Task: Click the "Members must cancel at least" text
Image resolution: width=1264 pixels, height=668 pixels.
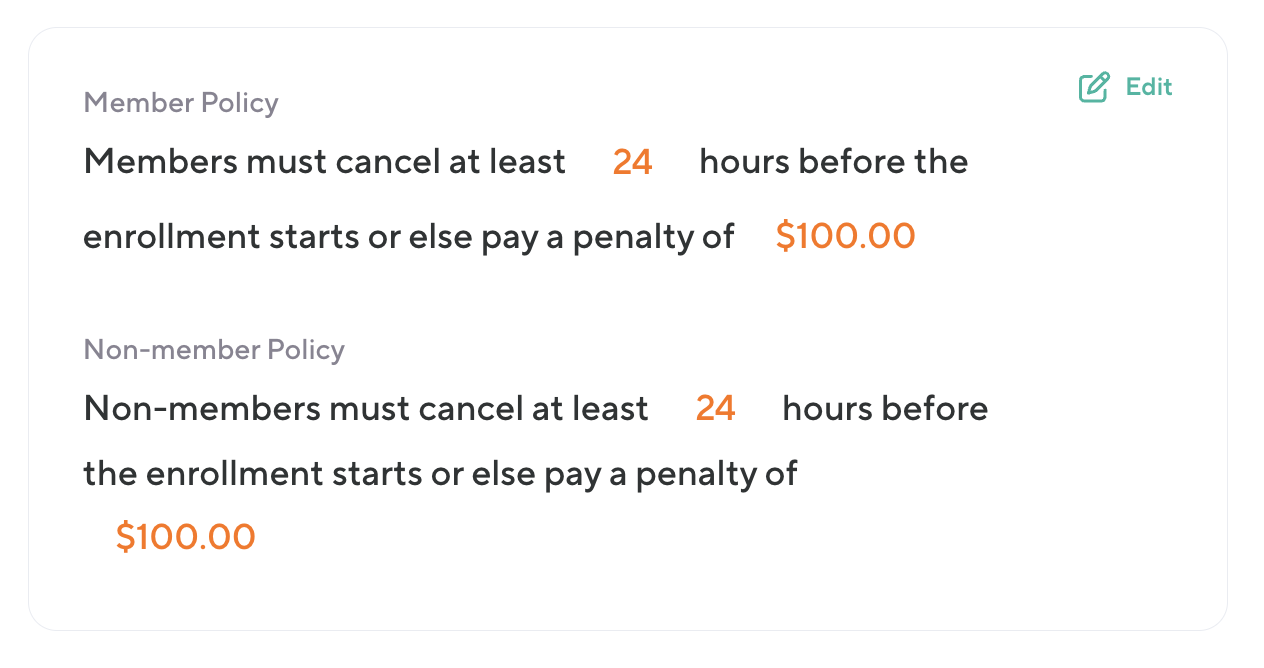Action: click(x=325, y=162)
